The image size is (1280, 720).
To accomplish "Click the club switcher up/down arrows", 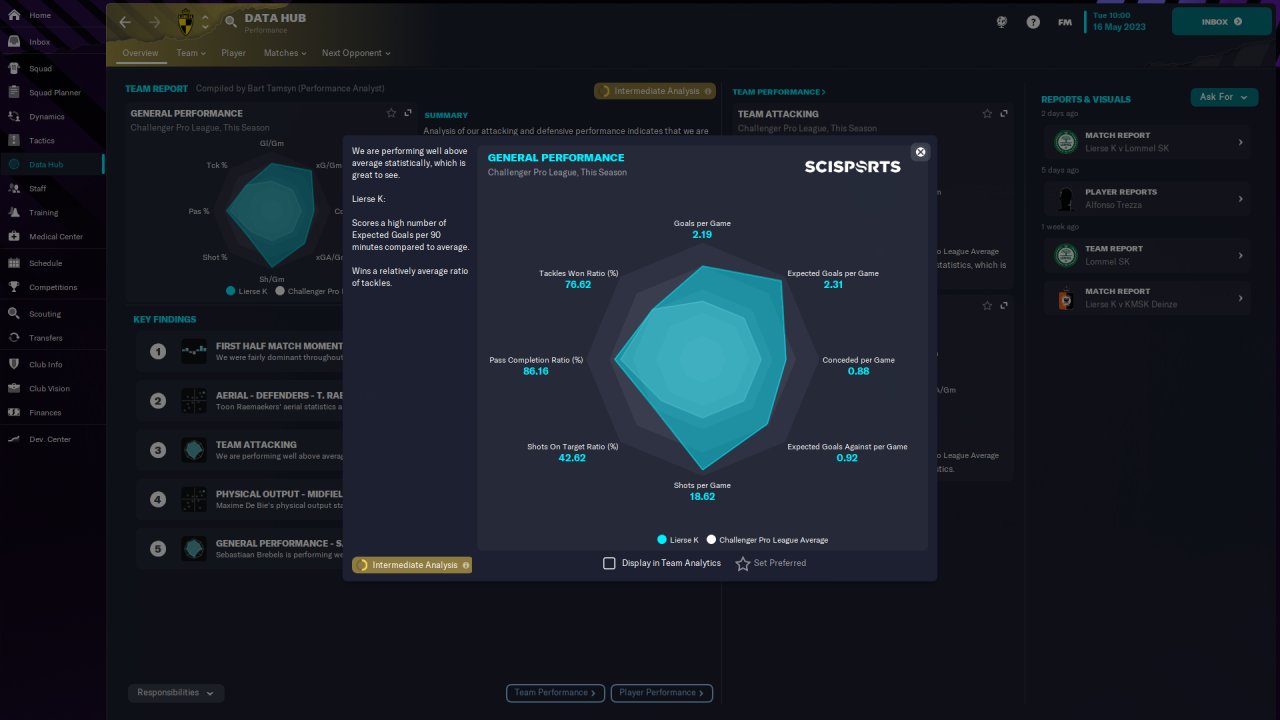I will click(206, 22).
